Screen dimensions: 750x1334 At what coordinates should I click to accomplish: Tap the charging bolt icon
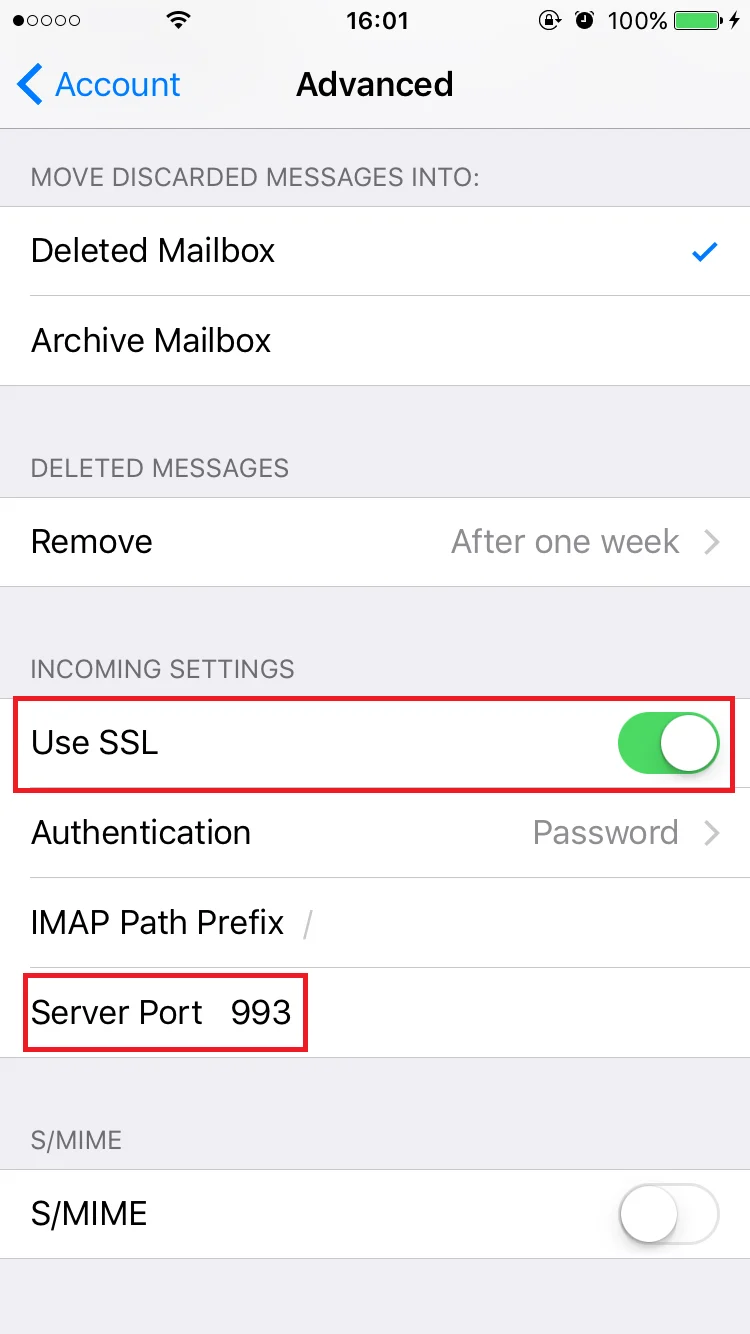(735, 20)
